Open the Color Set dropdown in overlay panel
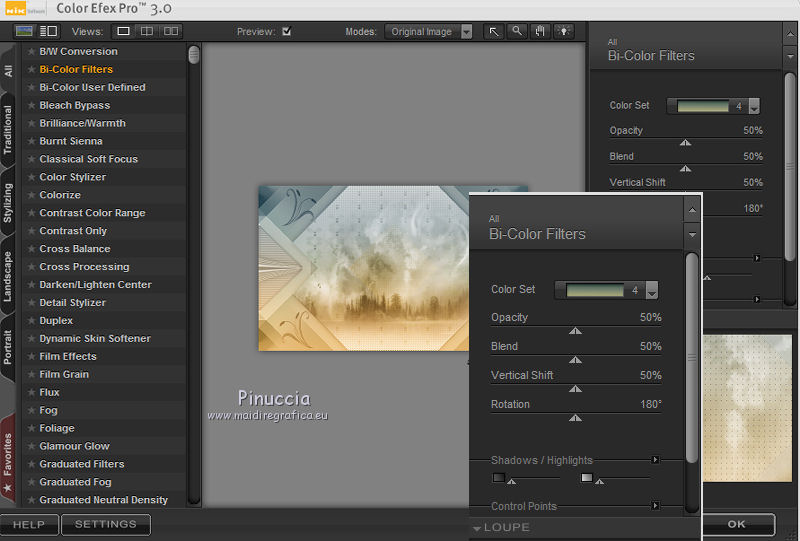The height and width of the screenshot is (541, 800). click(x=652, y=290)
